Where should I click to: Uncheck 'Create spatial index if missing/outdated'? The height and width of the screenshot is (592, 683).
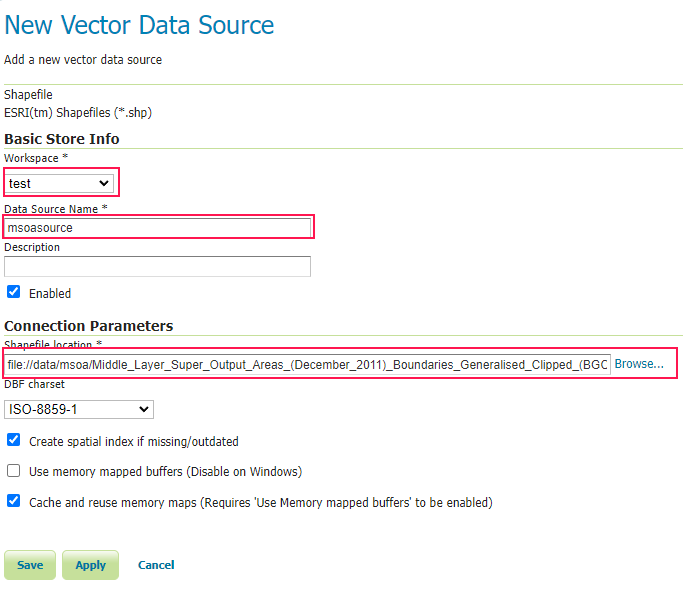[x=14, y=440]
